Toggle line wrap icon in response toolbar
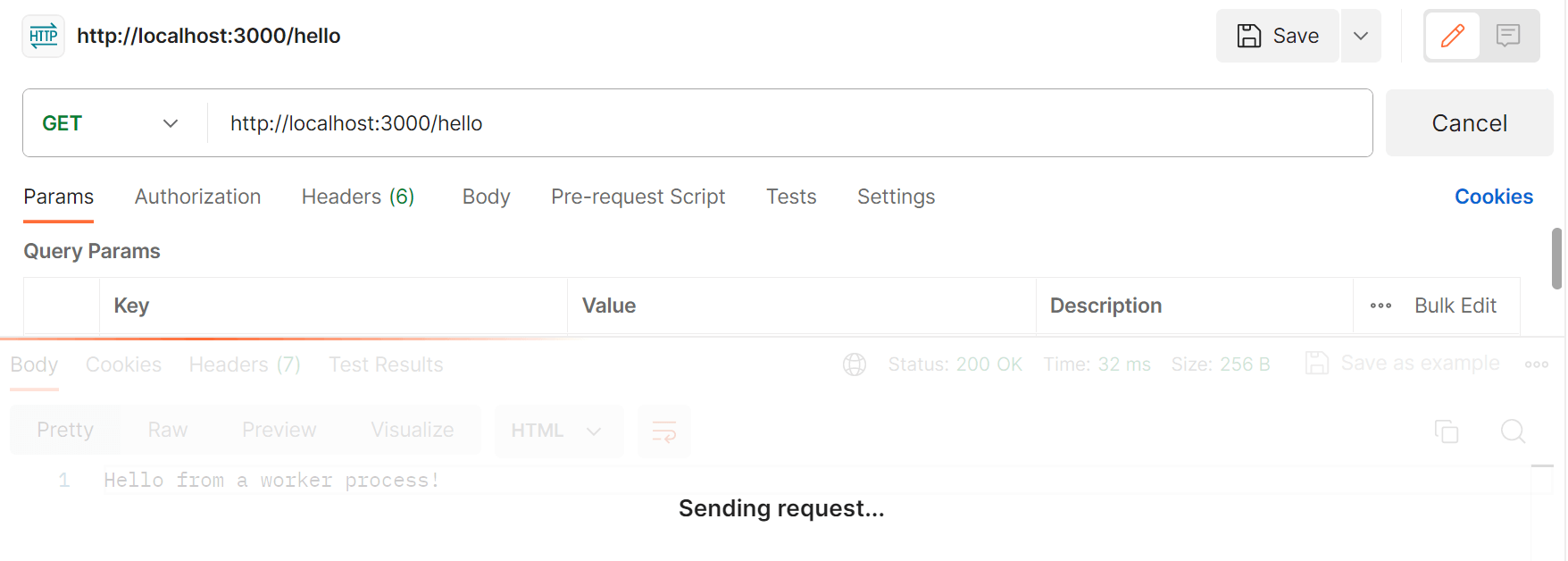Screen dimensions: 1568x561 tap(664, 431)
